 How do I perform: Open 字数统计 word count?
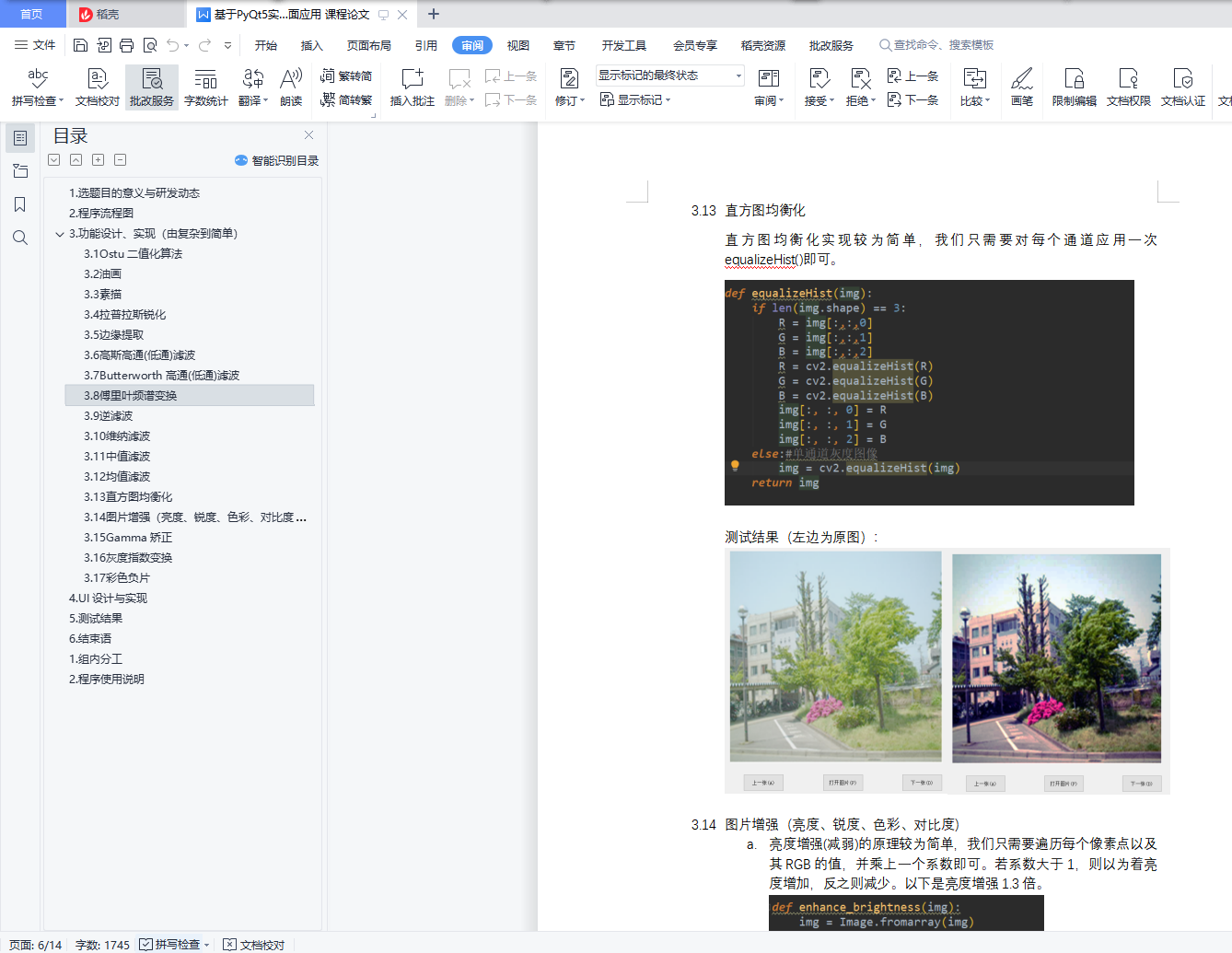pos(206,87)
